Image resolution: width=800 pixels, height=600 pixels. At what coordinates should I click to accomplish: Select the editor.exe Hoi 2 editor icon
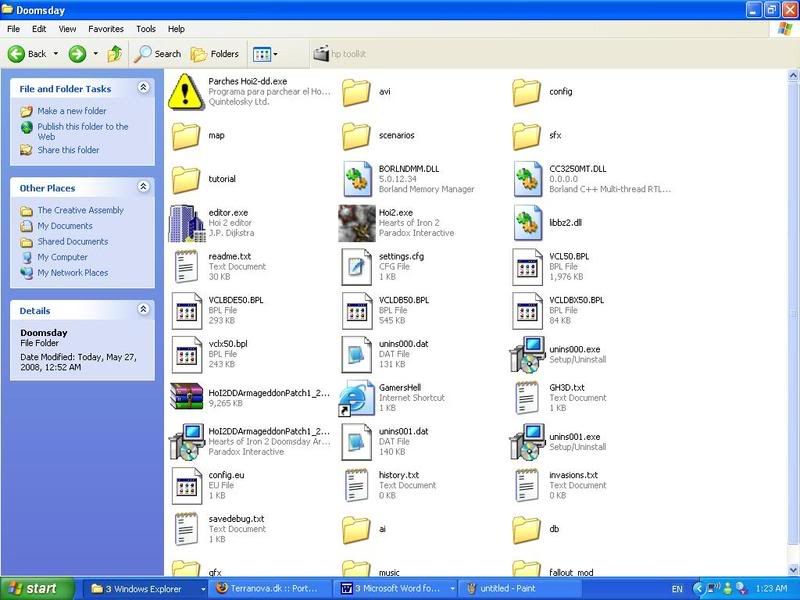coord(187,223)
